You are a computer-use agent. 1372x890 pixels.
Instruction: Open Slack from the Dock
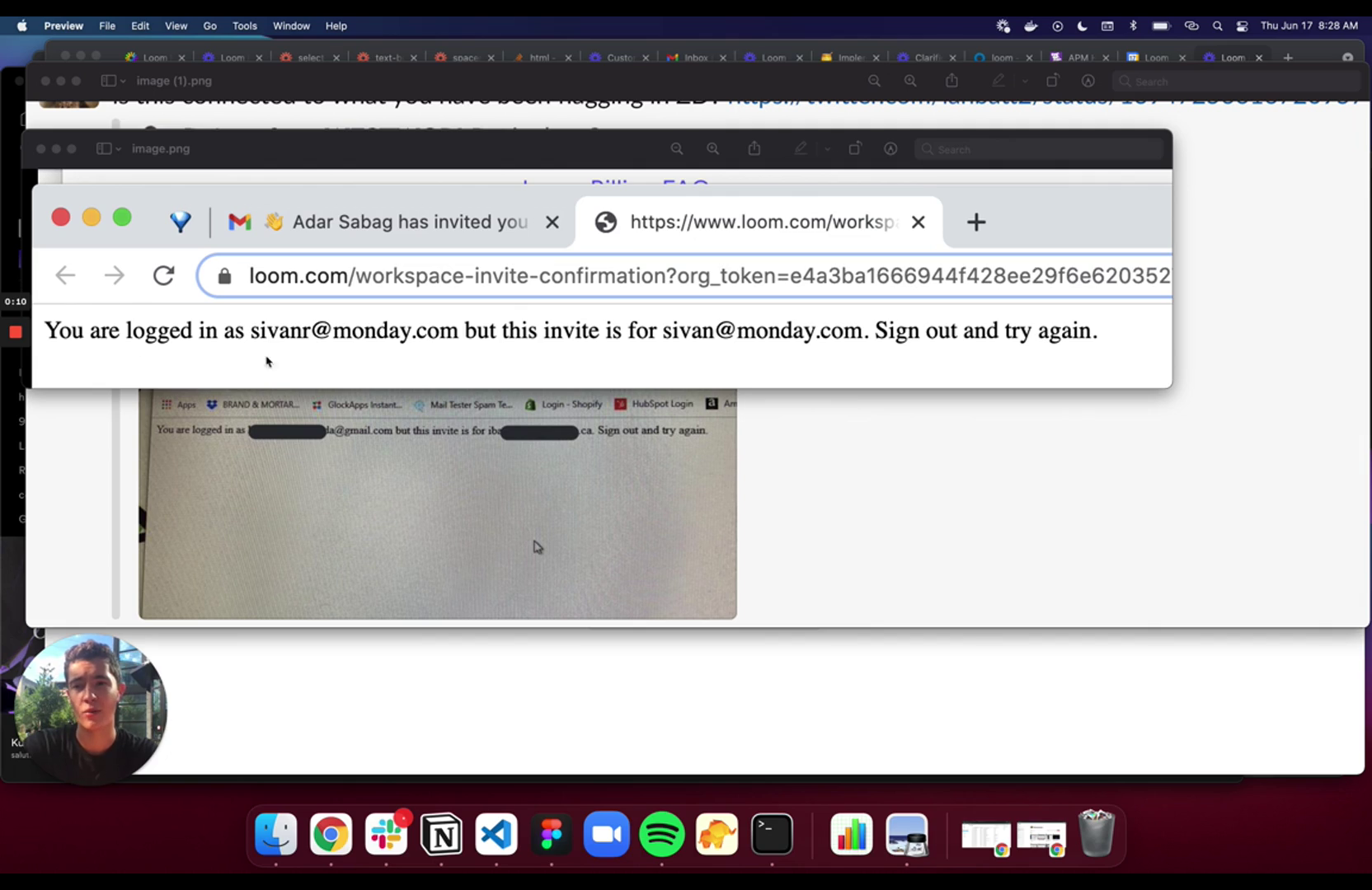click(386, 835)
